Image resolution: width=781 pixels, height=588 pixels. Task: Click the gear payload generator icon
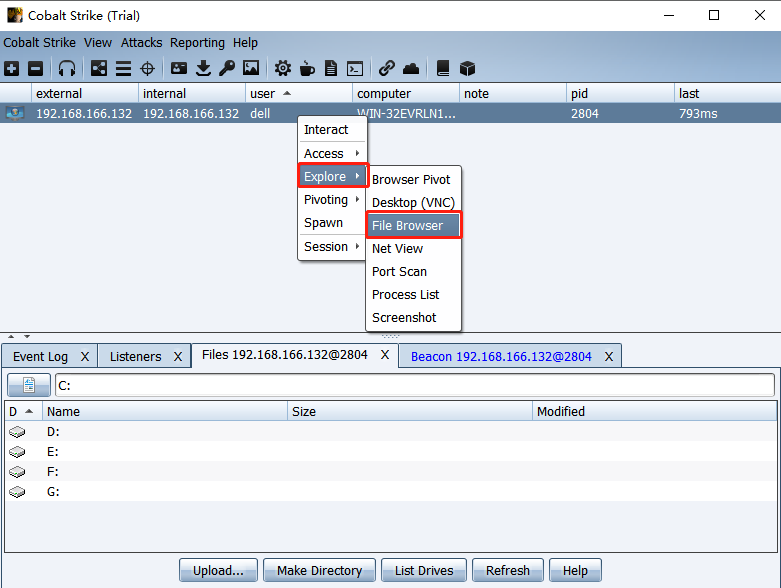283,68
